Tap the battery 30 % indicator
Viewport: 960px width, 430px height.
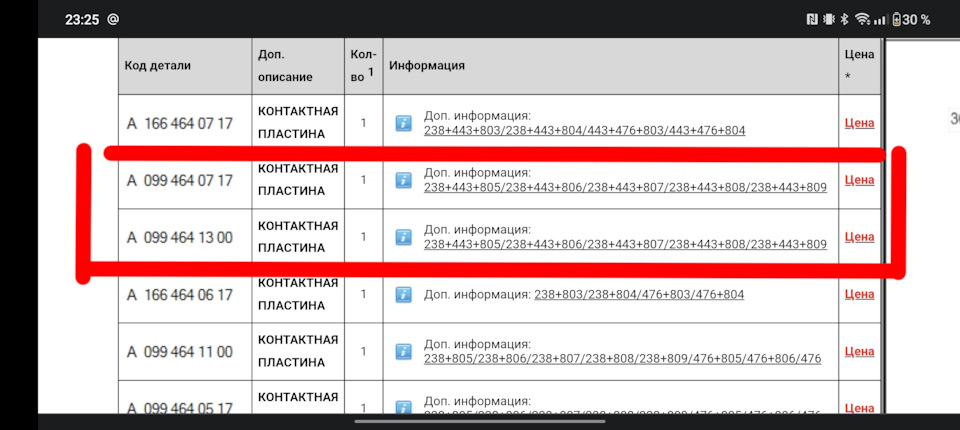[x=911, y=20]
